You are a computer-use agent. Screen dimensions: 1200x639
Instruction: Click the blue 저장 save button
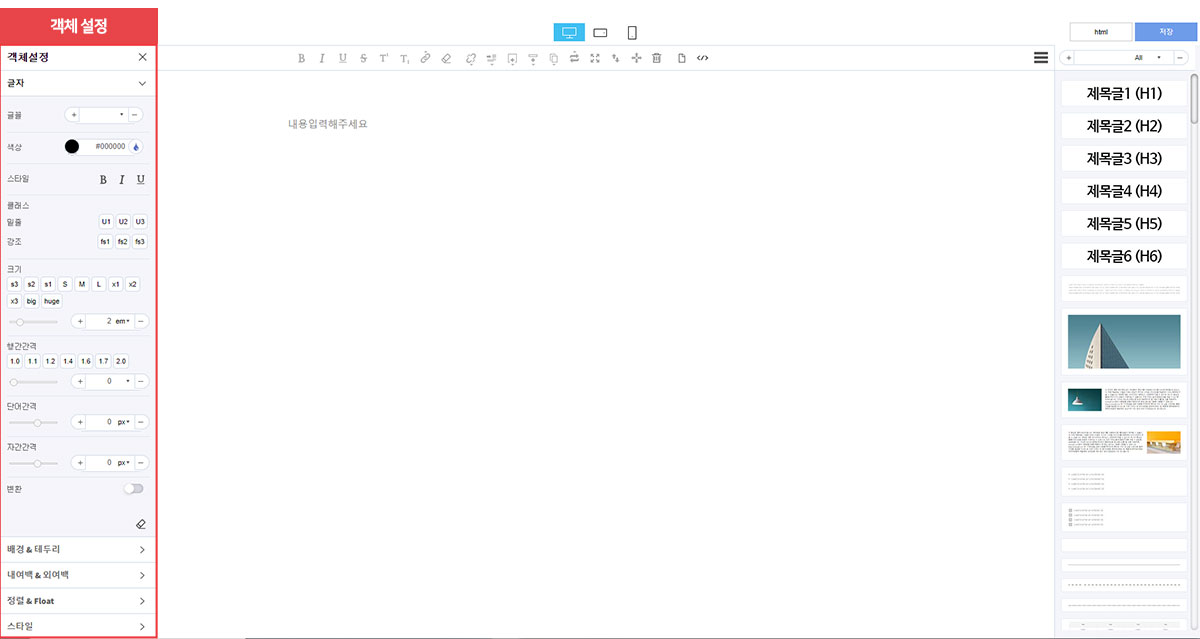[1165, 32]
